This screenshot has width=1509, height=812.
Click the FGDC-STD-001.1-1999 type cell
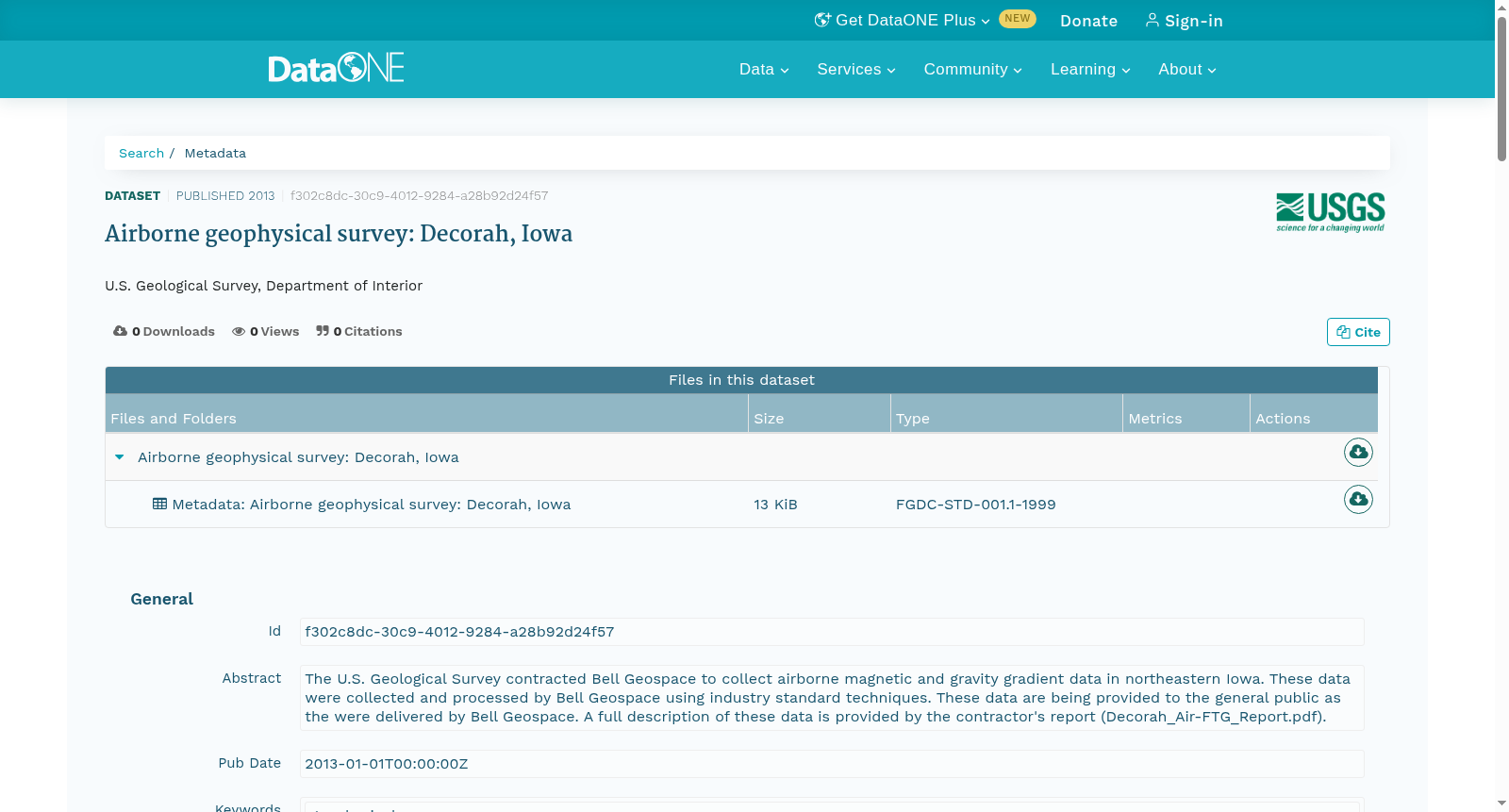pos(976,505)
